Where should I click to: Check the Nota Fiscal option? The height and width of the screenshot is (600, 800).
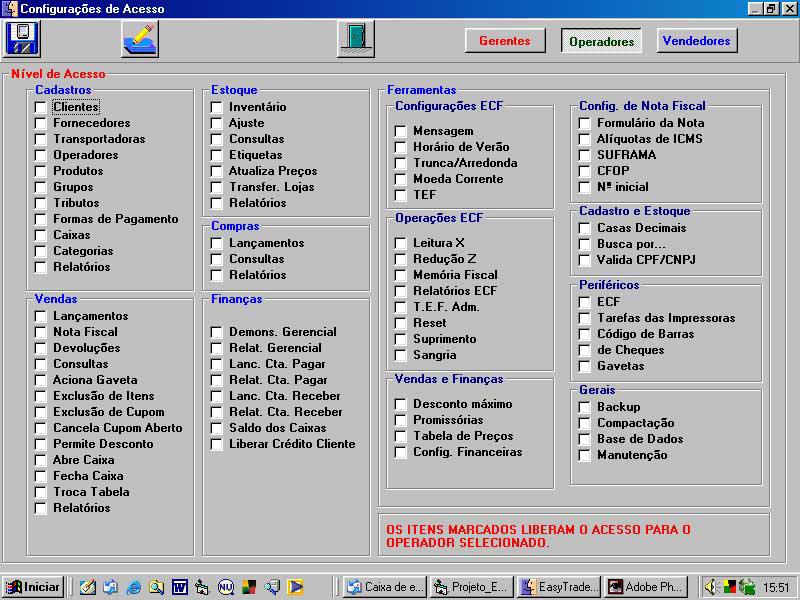(x=41, y=332)
